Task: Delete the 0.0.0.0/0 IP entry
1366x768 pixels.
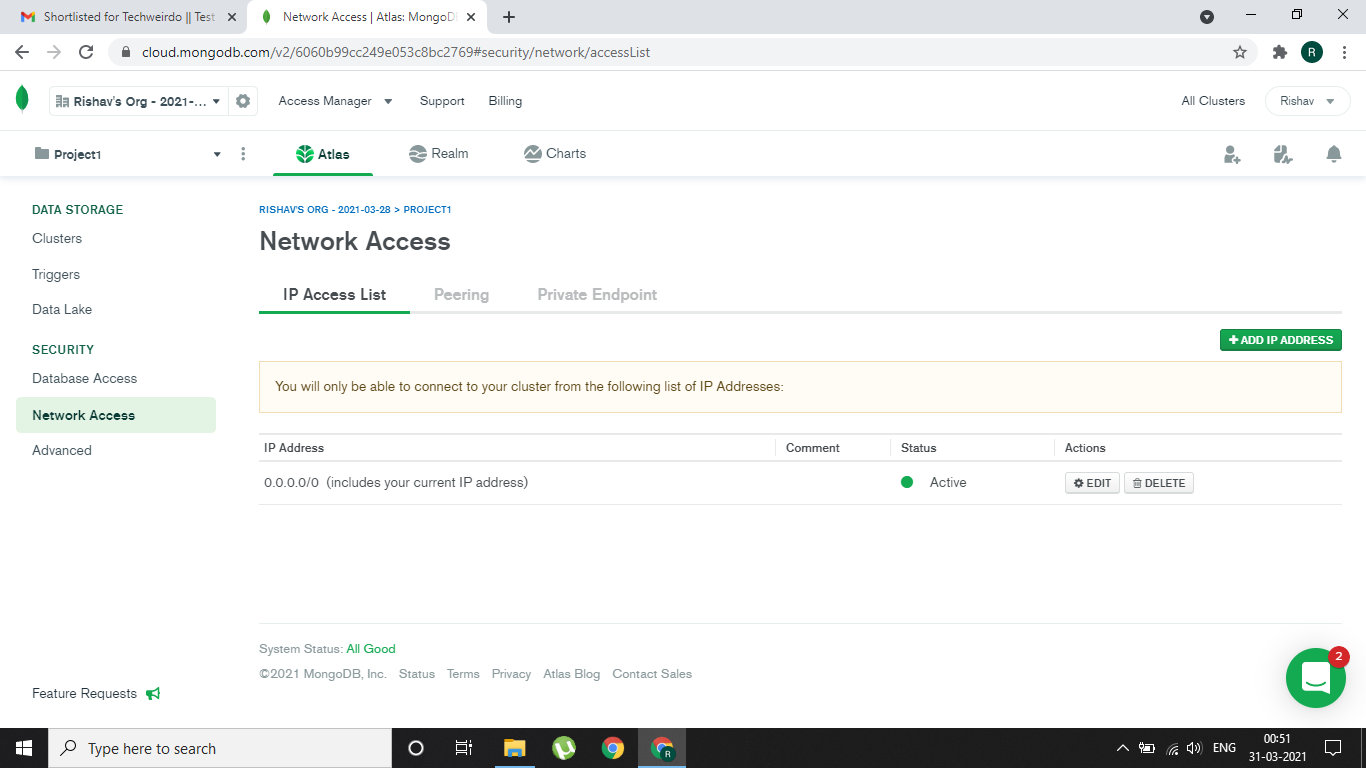Action: (x=1158, y=482)
